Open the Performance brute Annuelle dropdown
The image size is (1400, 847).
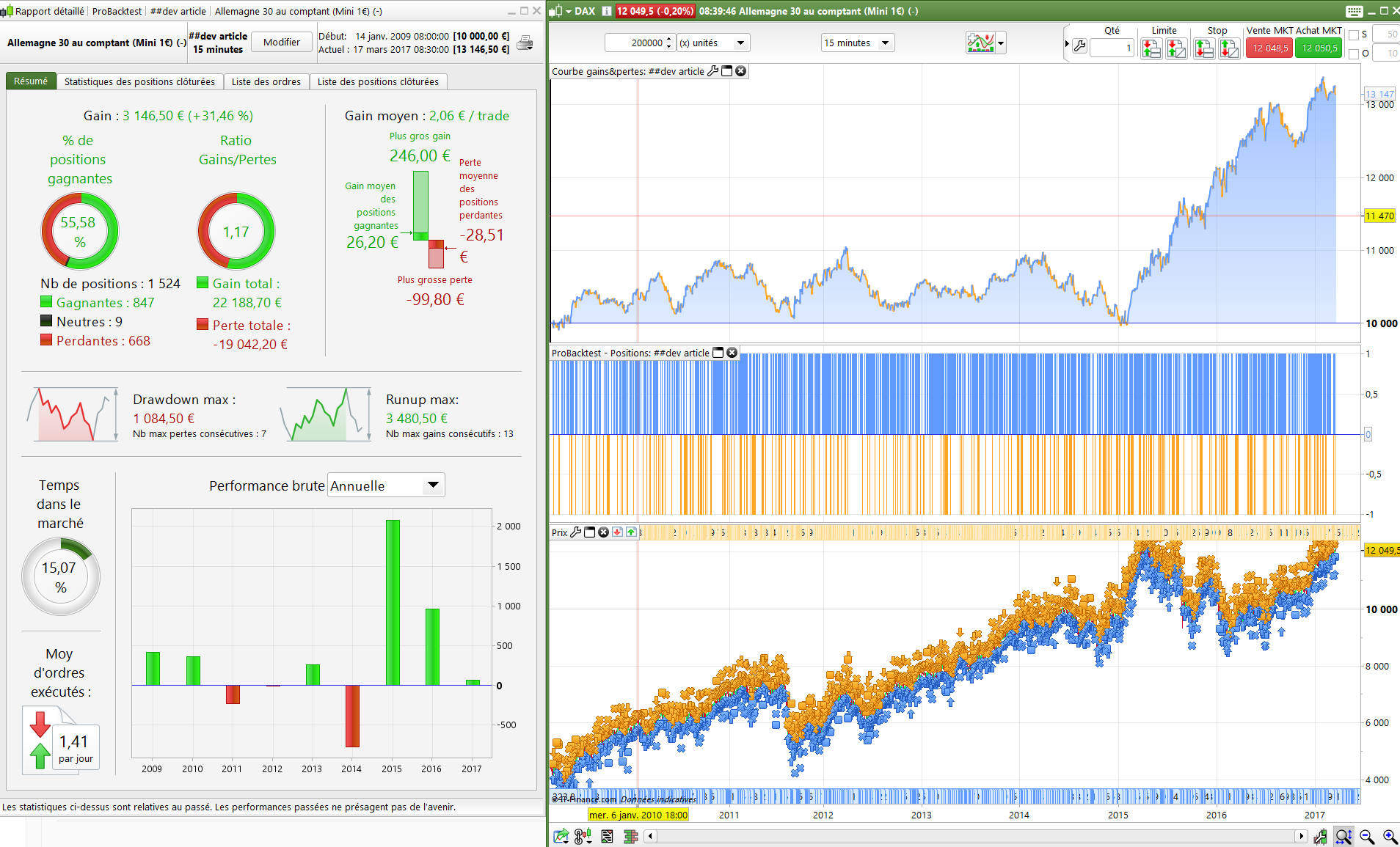(x=386, y=485)
